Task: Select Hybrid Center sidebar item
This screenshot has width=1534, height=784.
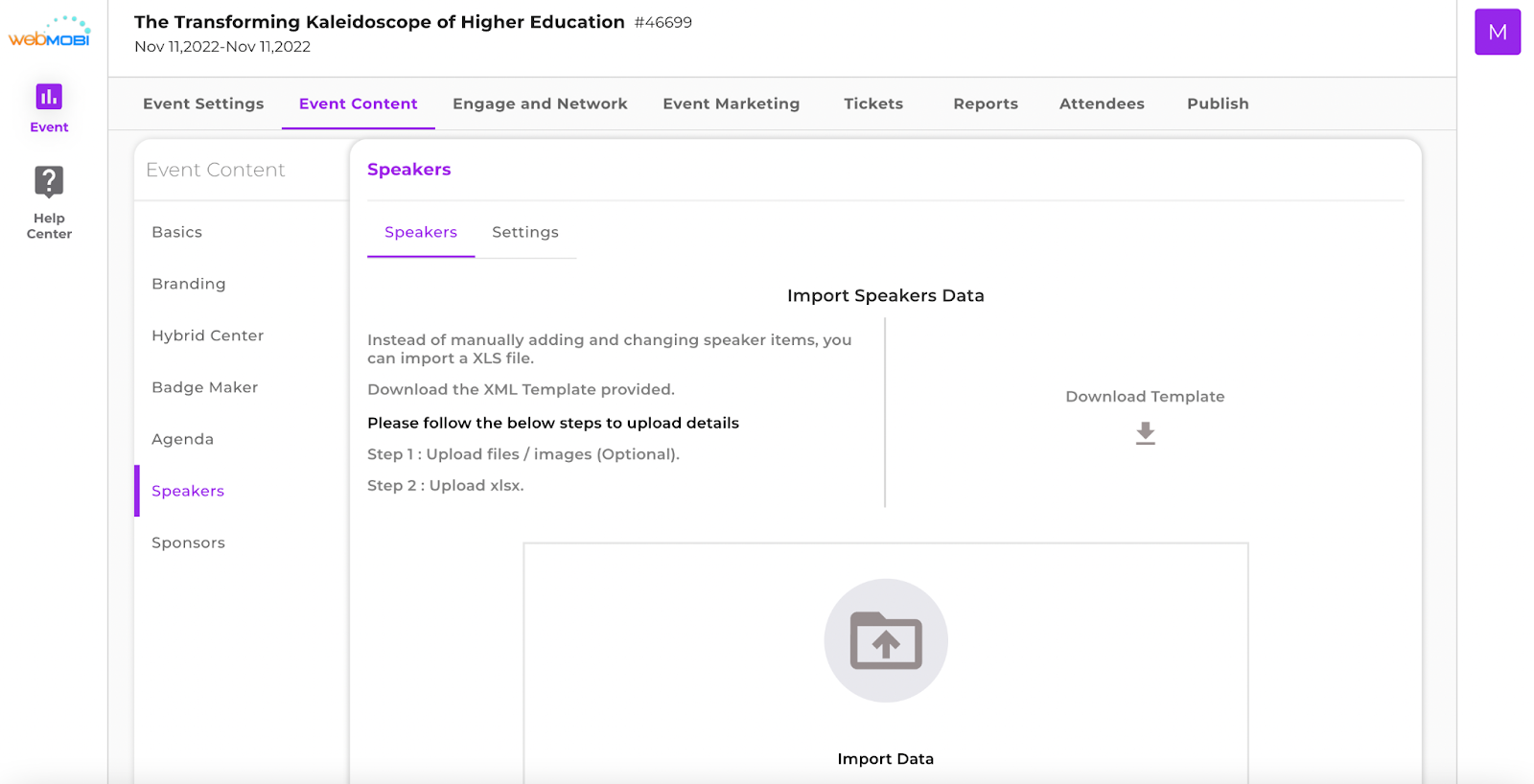Action: coord(208,335)
